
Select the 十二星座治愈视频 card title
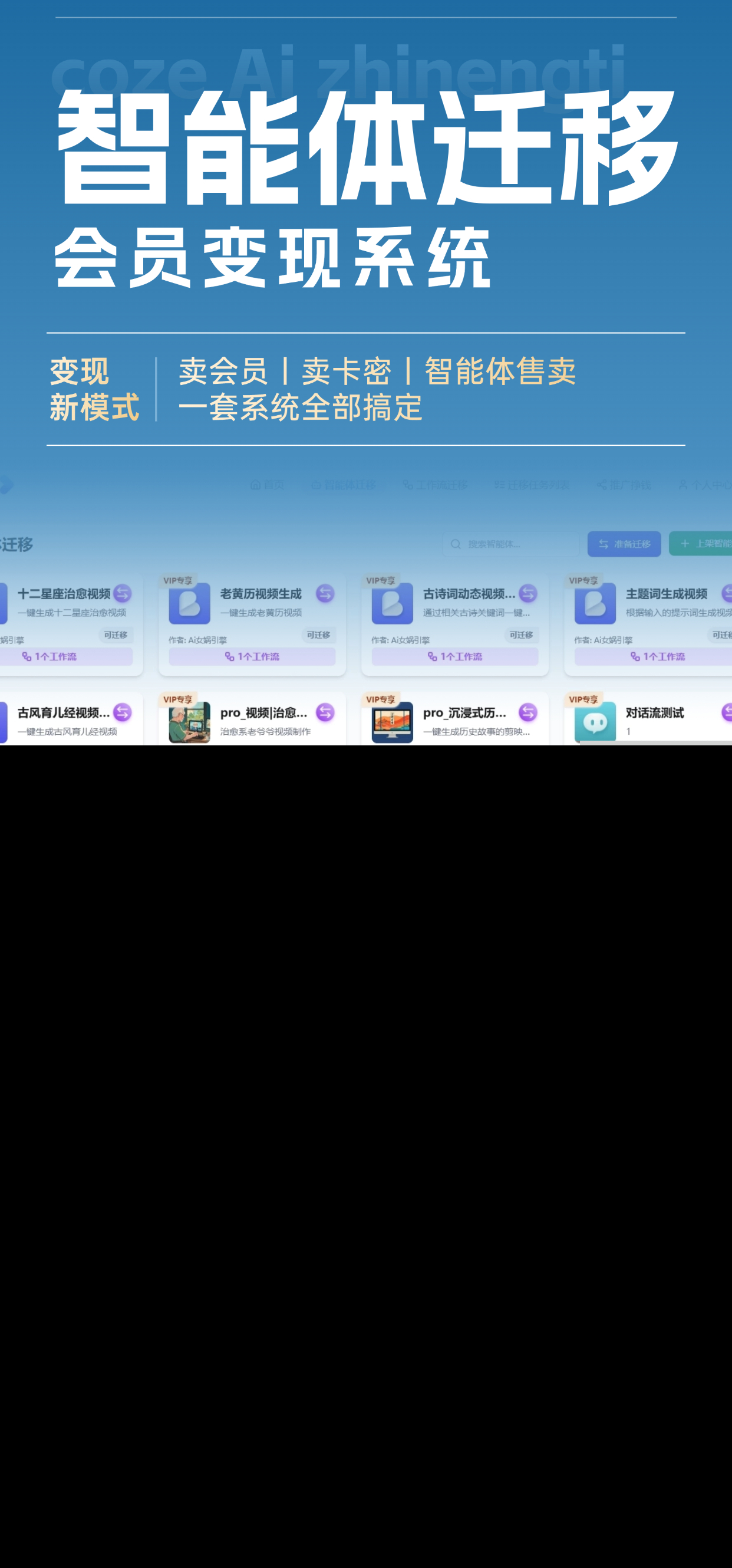(64, 593)
